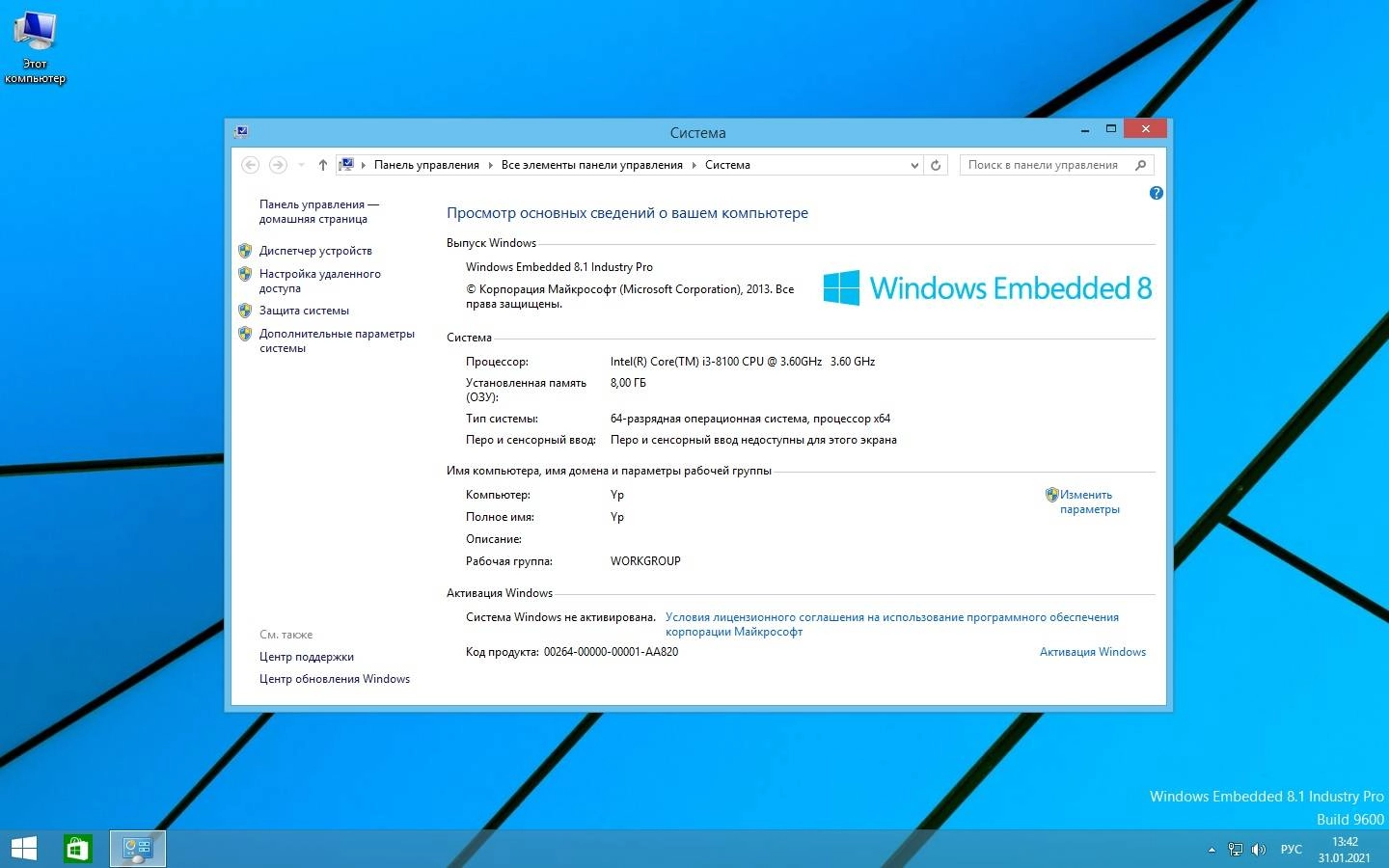
Task: Show hidden tray icons arrow
Action: 1212,850
